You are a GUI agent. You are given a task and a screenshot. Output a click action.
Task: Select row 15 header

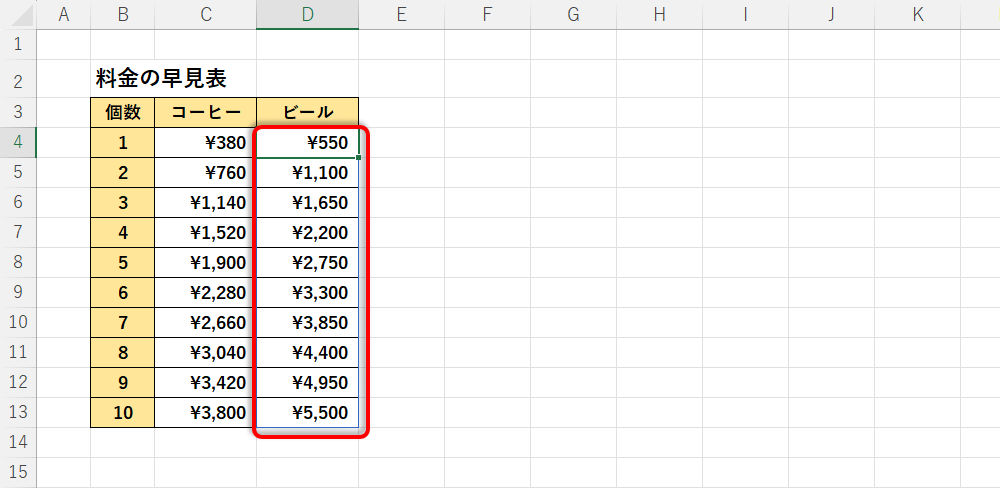18,472
